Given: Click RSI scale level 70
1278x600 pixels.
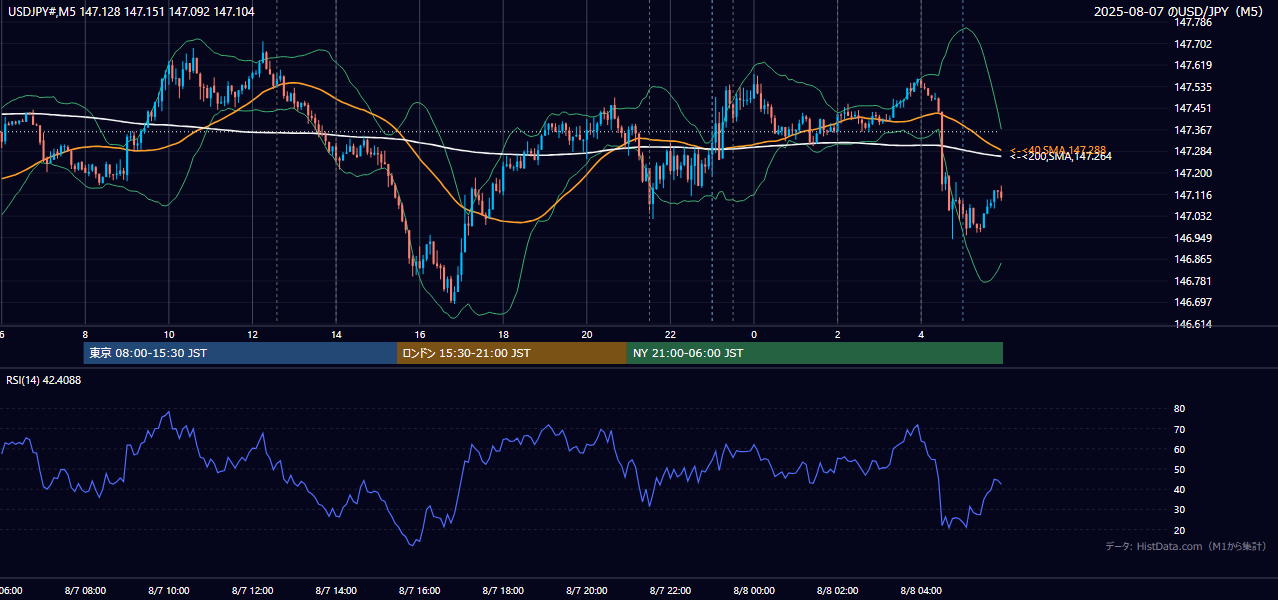Looking at the screenshot, I should (1180, 429).
